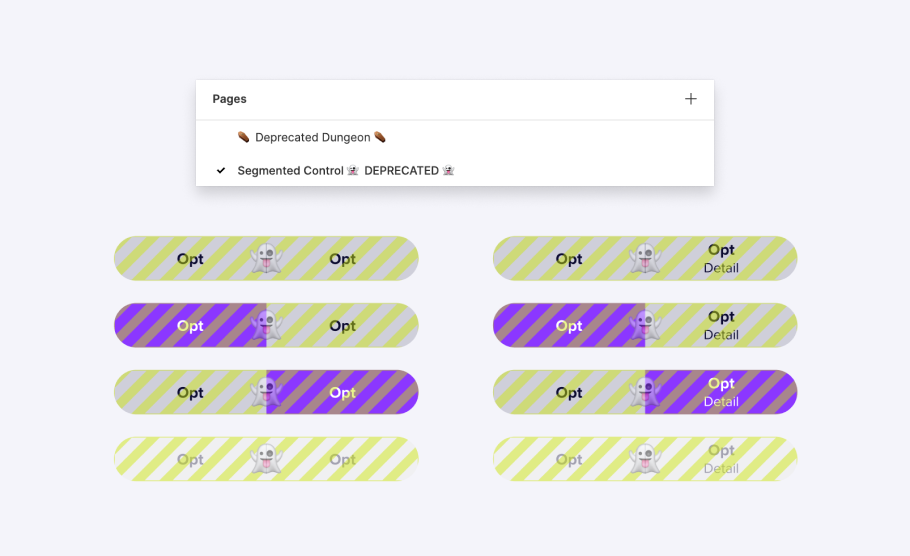Click ghost in faded disabled control without Detail
The height and width of the screenshot is (556, 910).
(x=266, y=460)
